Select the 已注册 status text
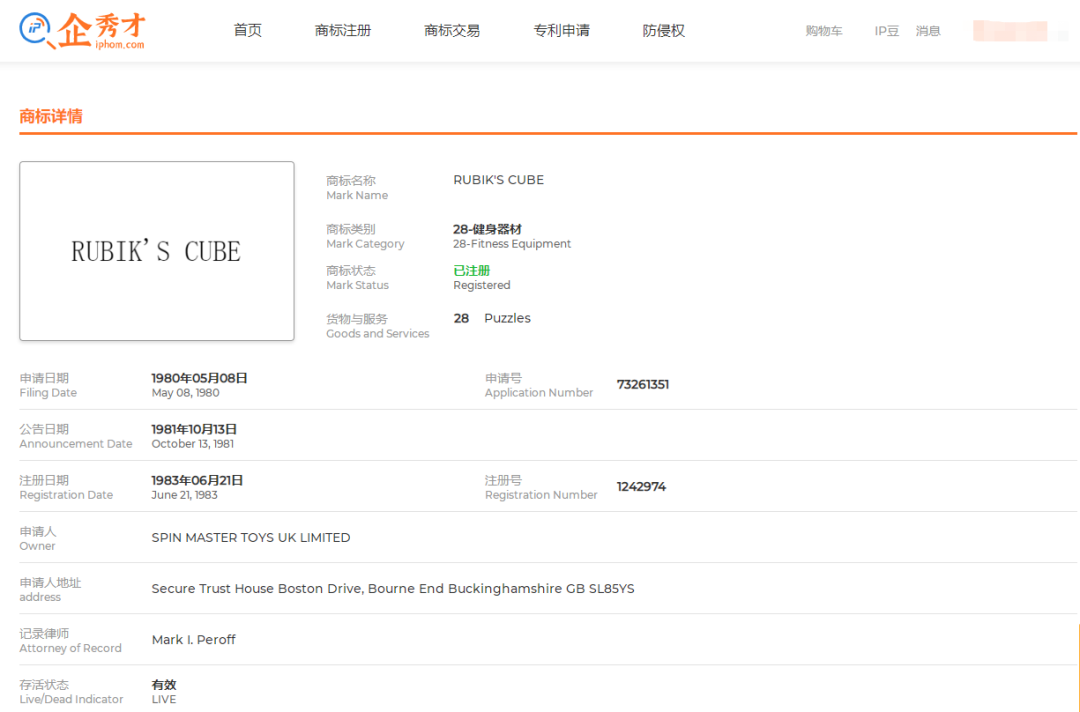1080x712 pixels. (471, 271)
